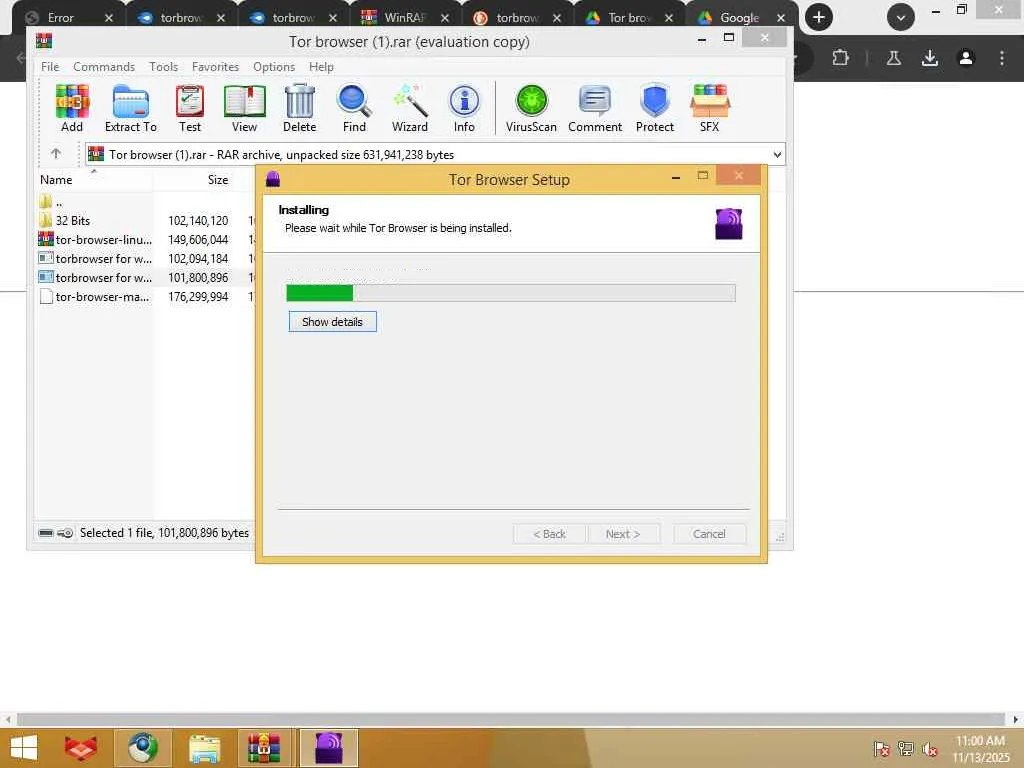Click the browser labs flask icon
This screenshot has width=1024, height=768.
click(894, 58)
